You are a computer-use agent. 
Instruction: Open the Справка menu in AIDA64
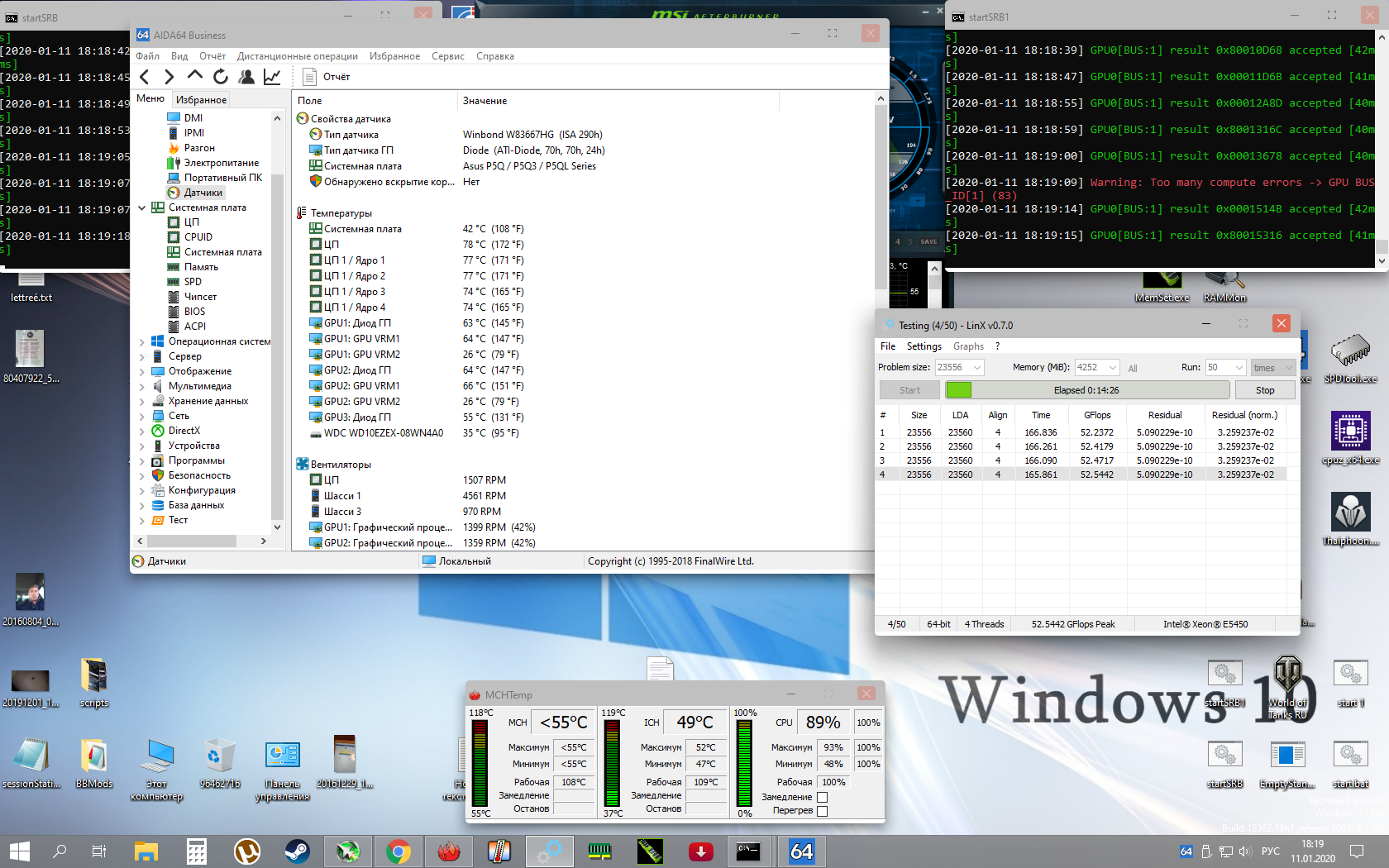(x=495, y=56)
